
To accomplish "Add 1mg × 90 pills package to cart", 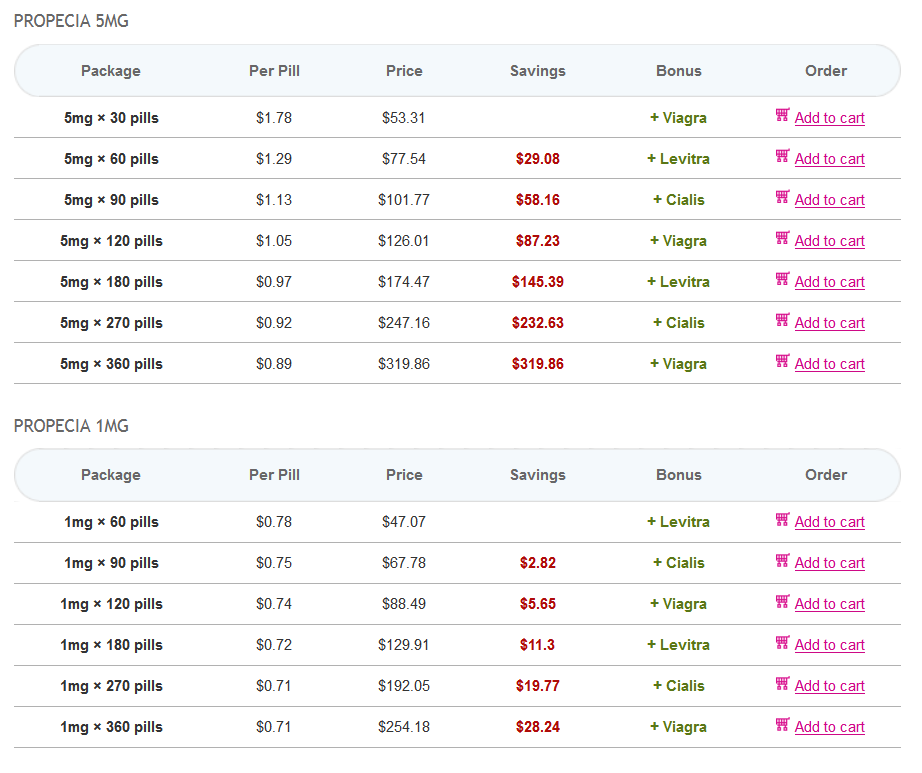I will 829,563.
